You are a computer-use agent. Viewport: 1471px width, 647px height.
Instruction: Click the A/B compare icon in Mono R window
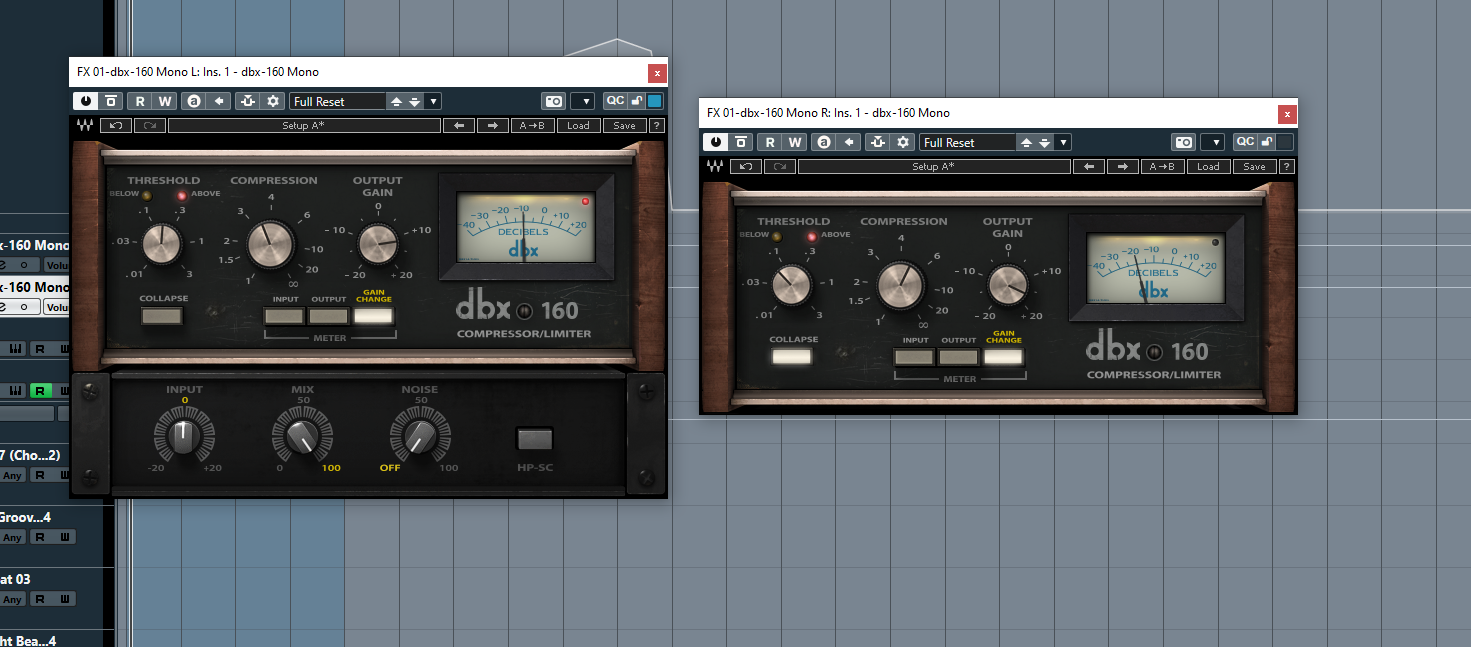[x=823, y=142]
